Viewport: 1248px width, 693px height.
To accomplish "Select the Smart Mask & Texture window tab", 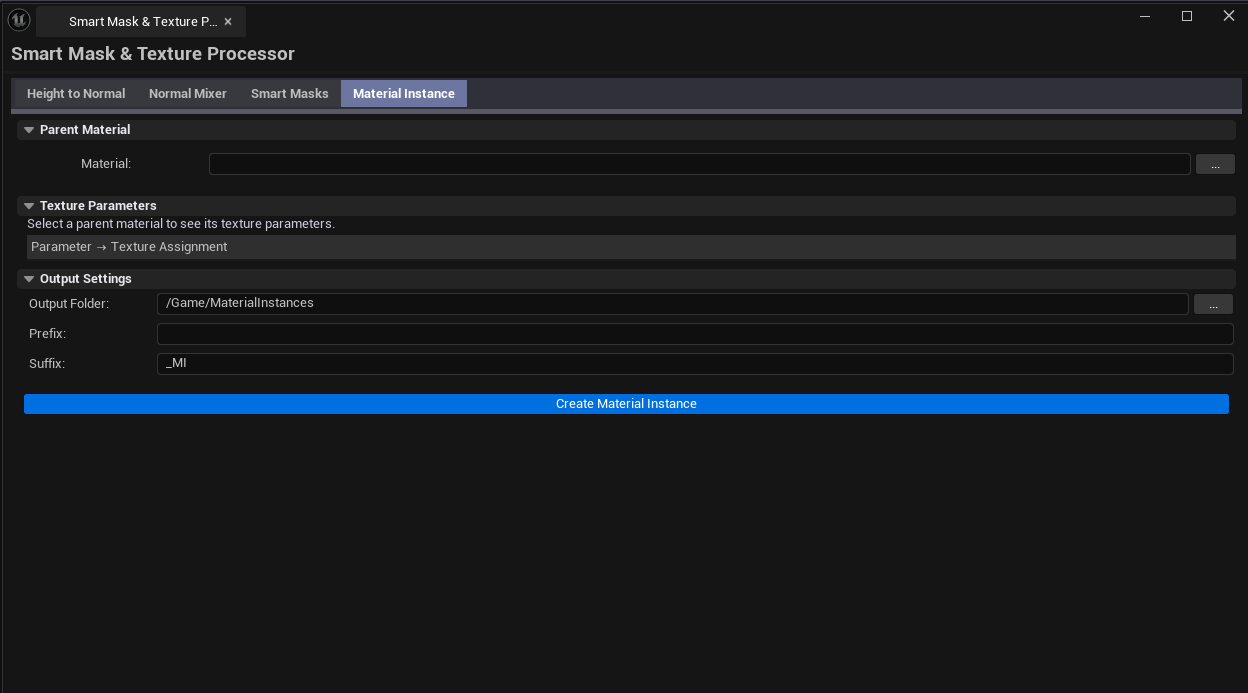I will point(142,21).
